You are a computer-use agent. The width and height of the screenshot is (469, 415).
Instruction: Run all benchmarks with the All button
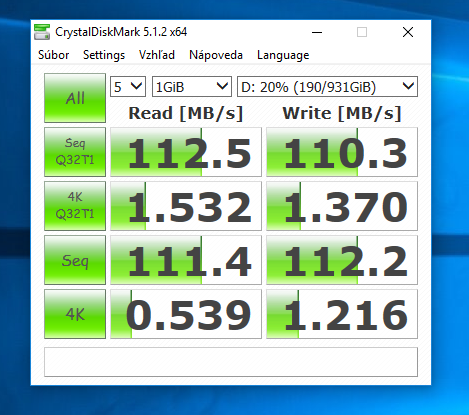pos(75,98)
